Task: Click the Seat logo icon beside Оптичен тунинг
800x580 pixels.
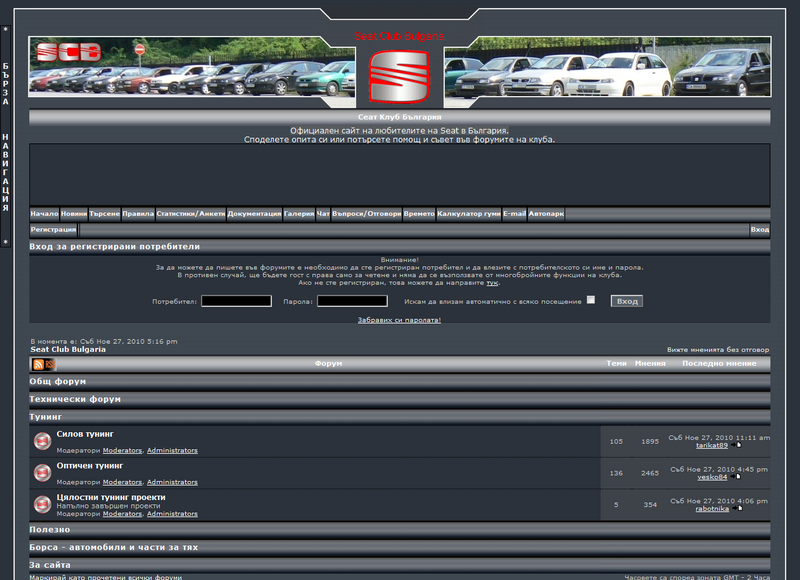Action: click(x=42, y=473)
